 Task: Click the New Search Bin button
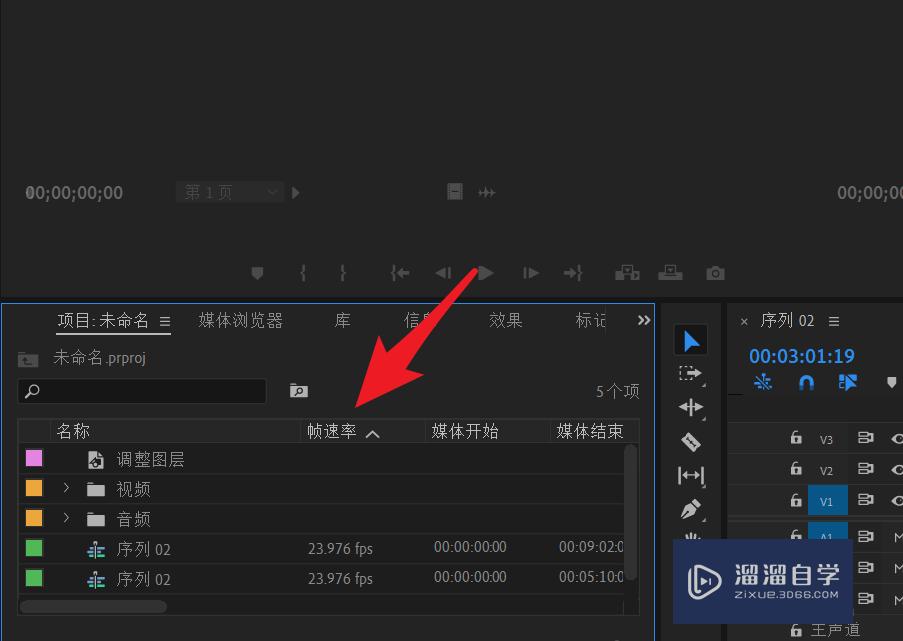[x=297, y=390]
